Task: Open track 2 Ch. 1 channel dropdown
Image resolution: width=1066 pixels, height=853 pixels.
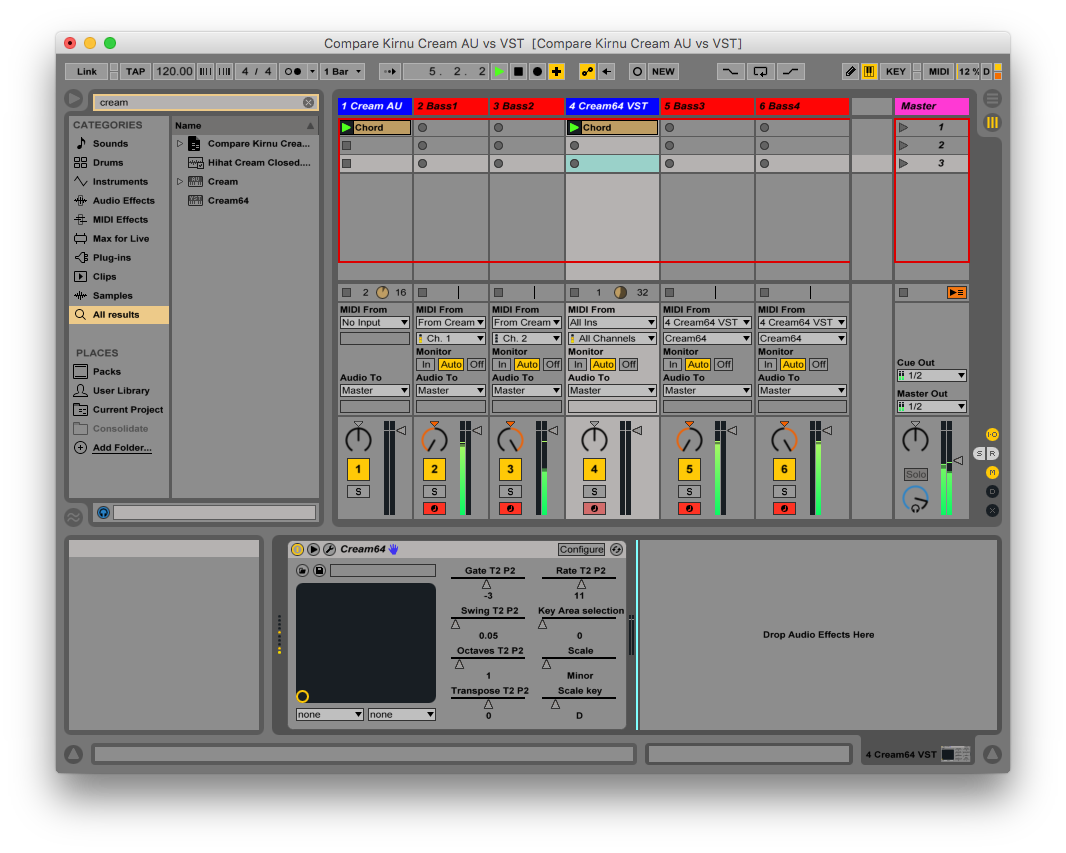Action: click(x=451, y=338)
